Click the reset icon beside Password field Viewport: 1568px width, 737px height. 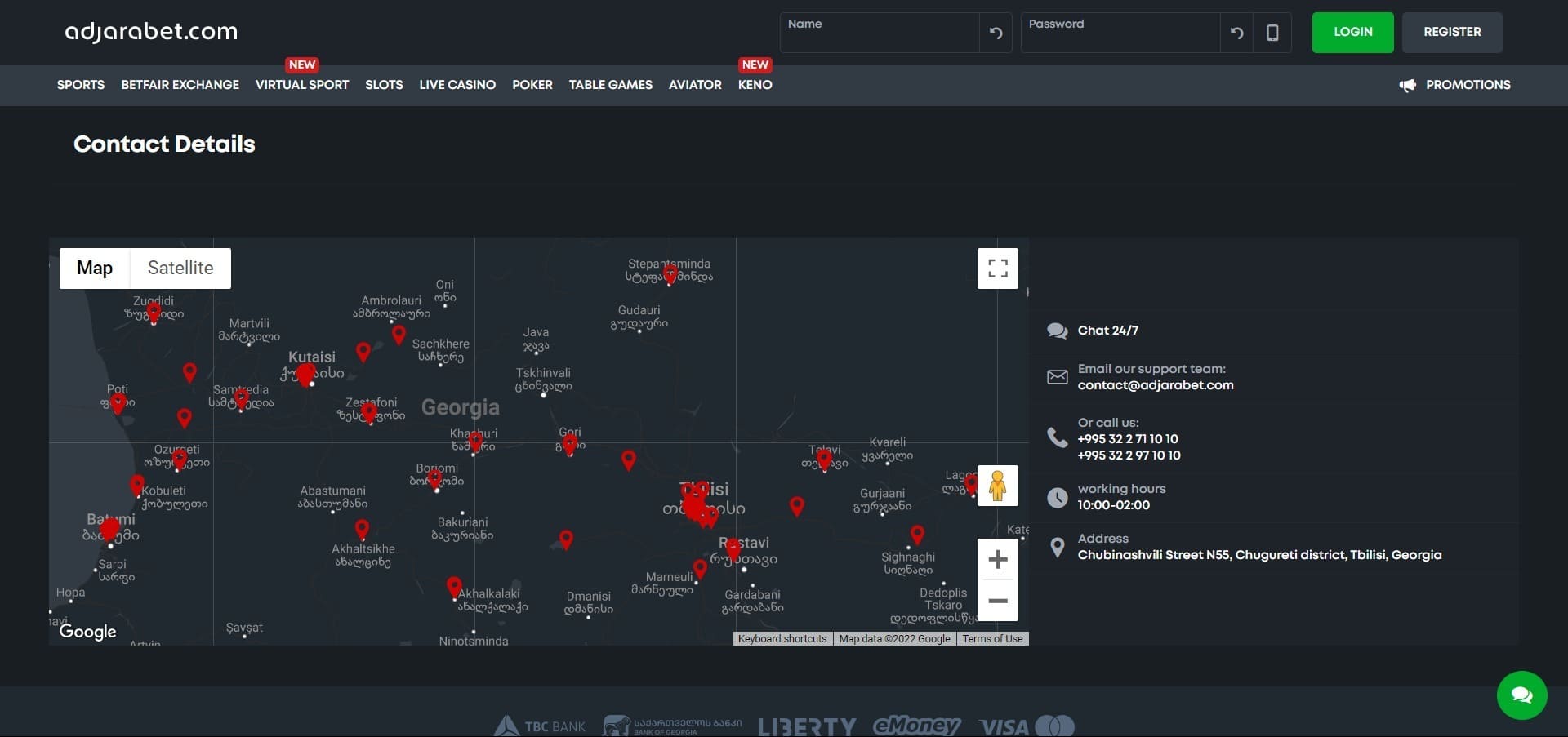[1236, 33]
